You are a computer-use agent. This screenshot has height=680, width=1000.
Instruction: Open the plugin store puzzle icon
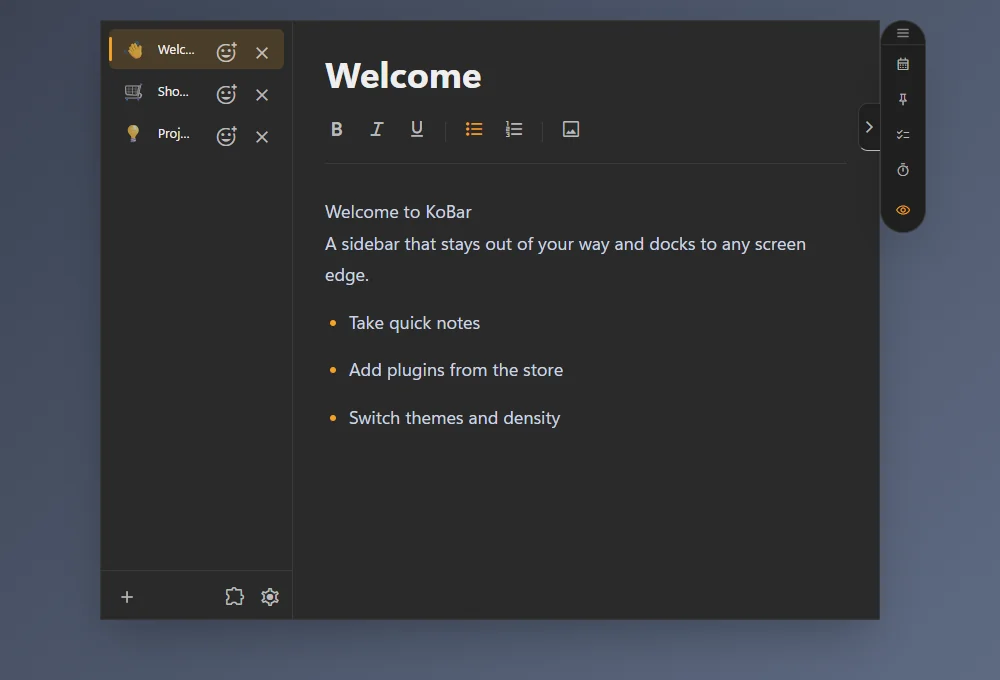[235, 596]
